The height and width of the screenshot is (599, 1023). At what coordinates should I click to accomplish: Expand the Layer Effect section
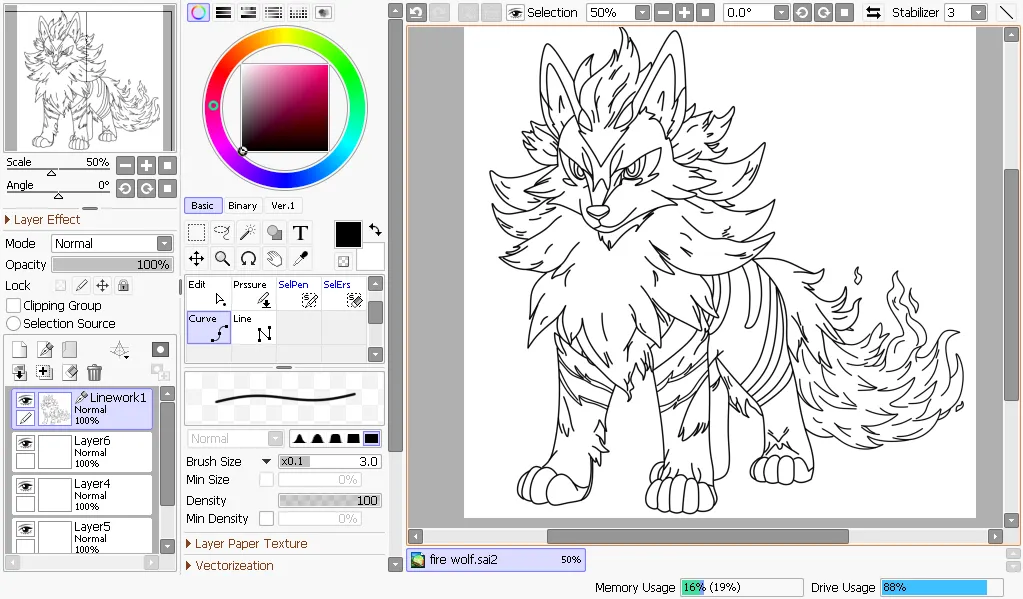click(x=42, y=220)
